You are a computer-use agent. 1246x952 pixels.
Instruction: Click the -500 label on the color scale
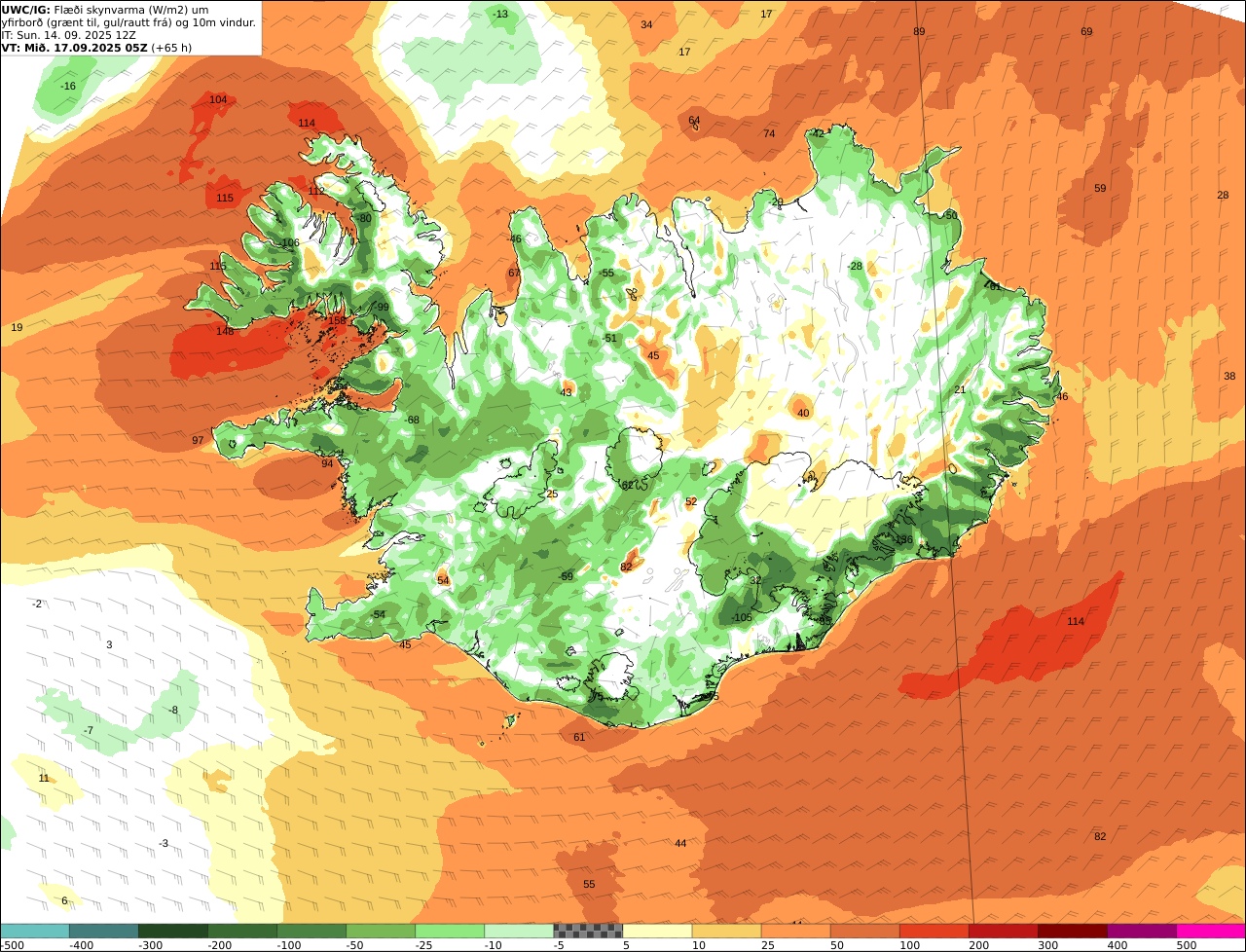point(12,944)
